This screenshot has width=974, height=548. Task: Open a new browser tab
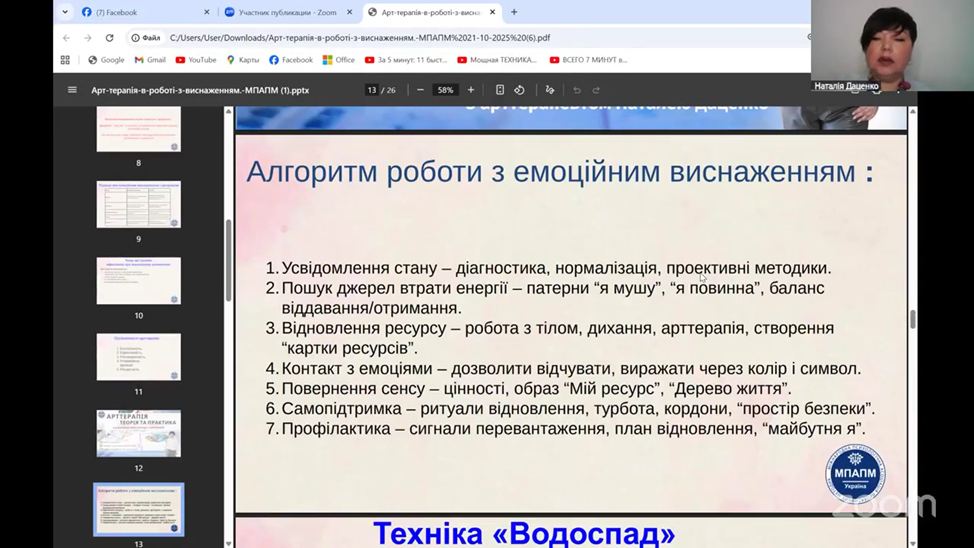(514, 13)
